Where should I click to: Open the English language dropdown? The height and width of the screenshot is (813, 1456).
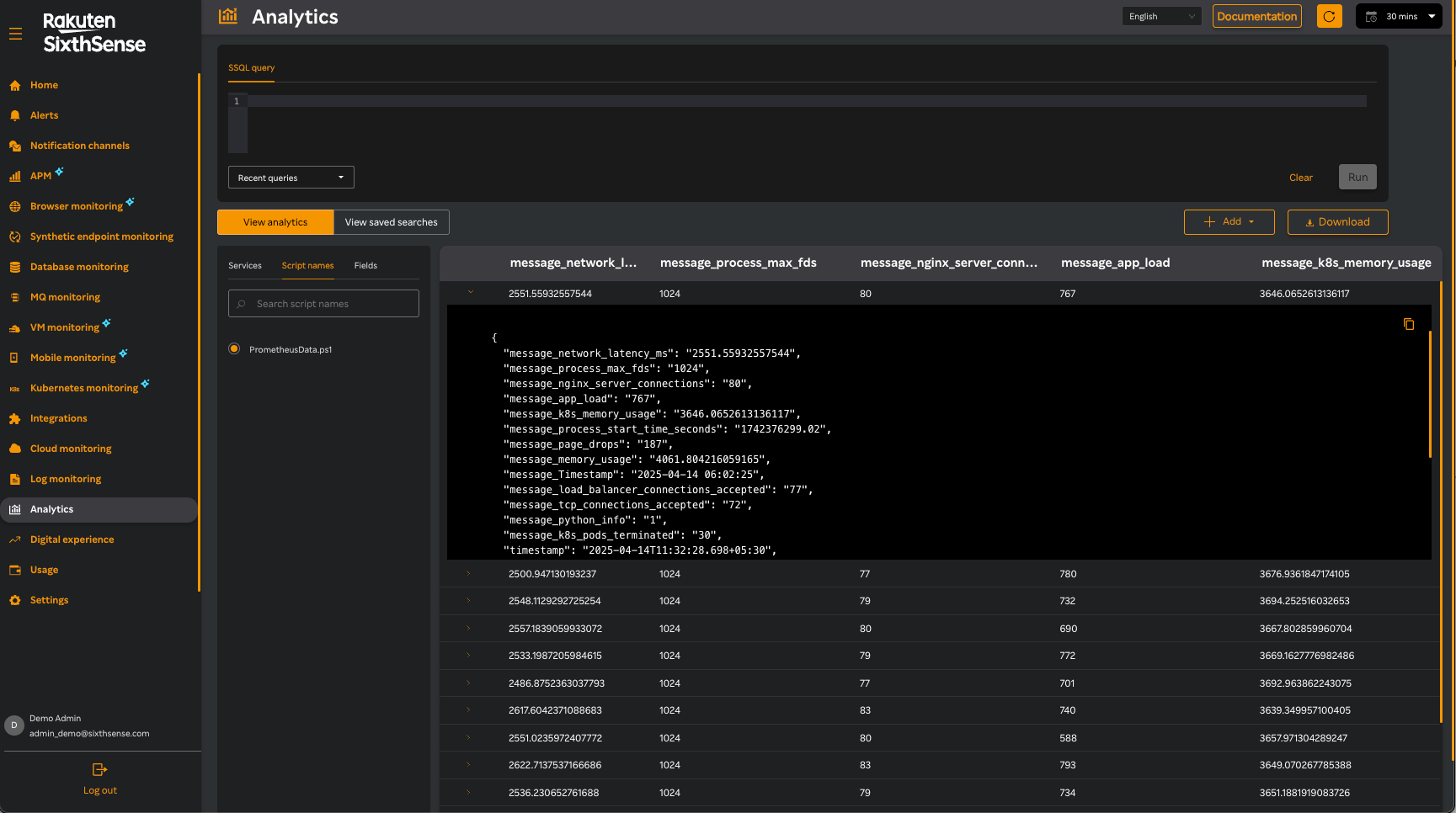tap(1161, 16)
